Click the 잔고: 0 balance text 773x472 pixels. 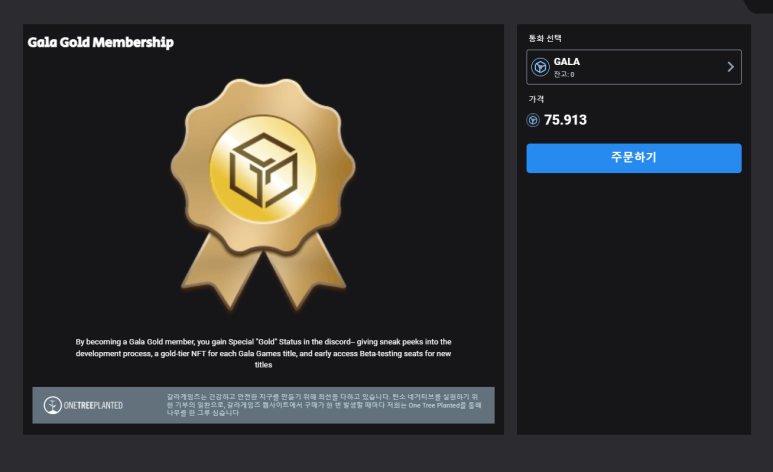(564, 74)
